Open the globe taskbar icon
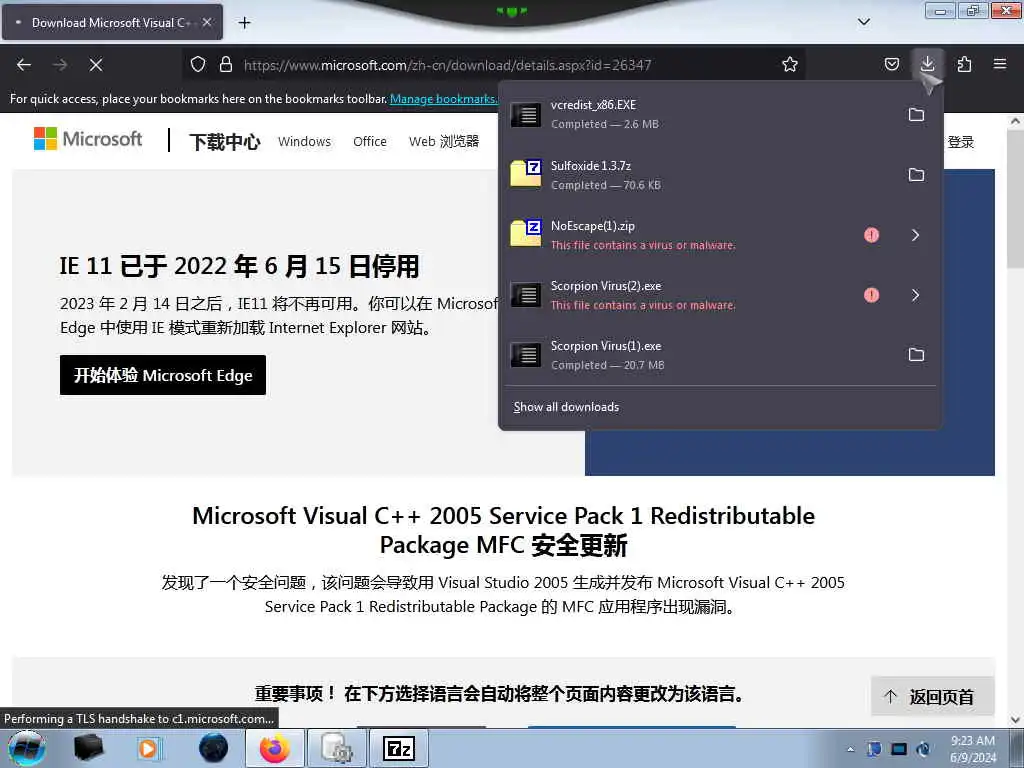1024x768 pixels. [x=214, y=748]
